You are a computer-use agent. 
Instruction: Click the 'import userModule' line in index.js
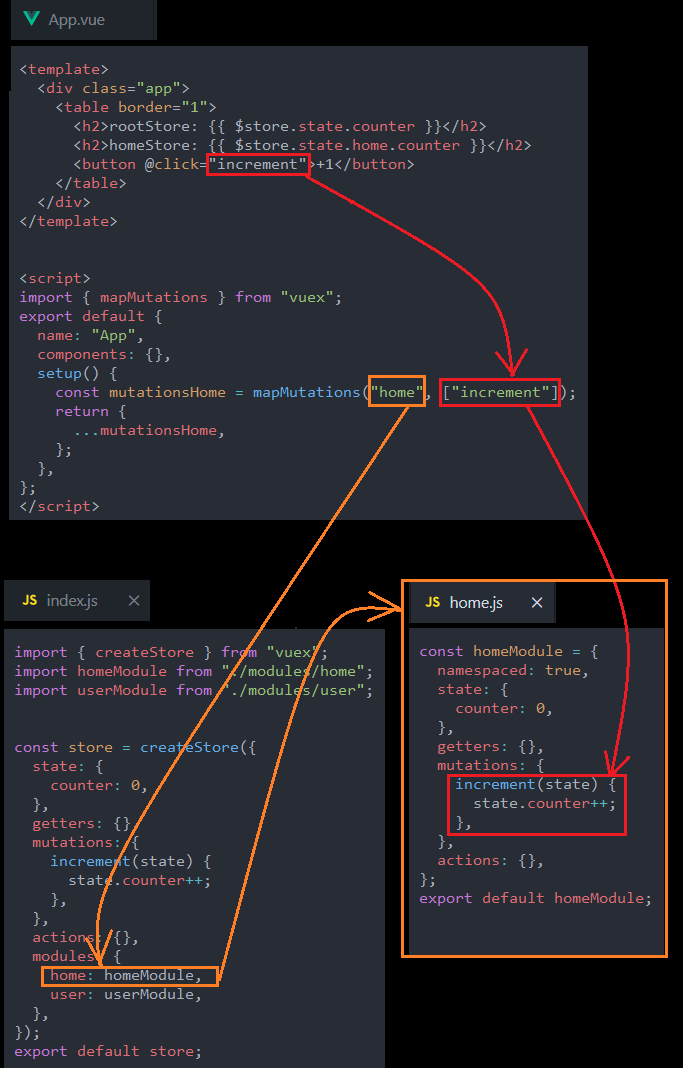pyautogui.click(x=193, y=690)
